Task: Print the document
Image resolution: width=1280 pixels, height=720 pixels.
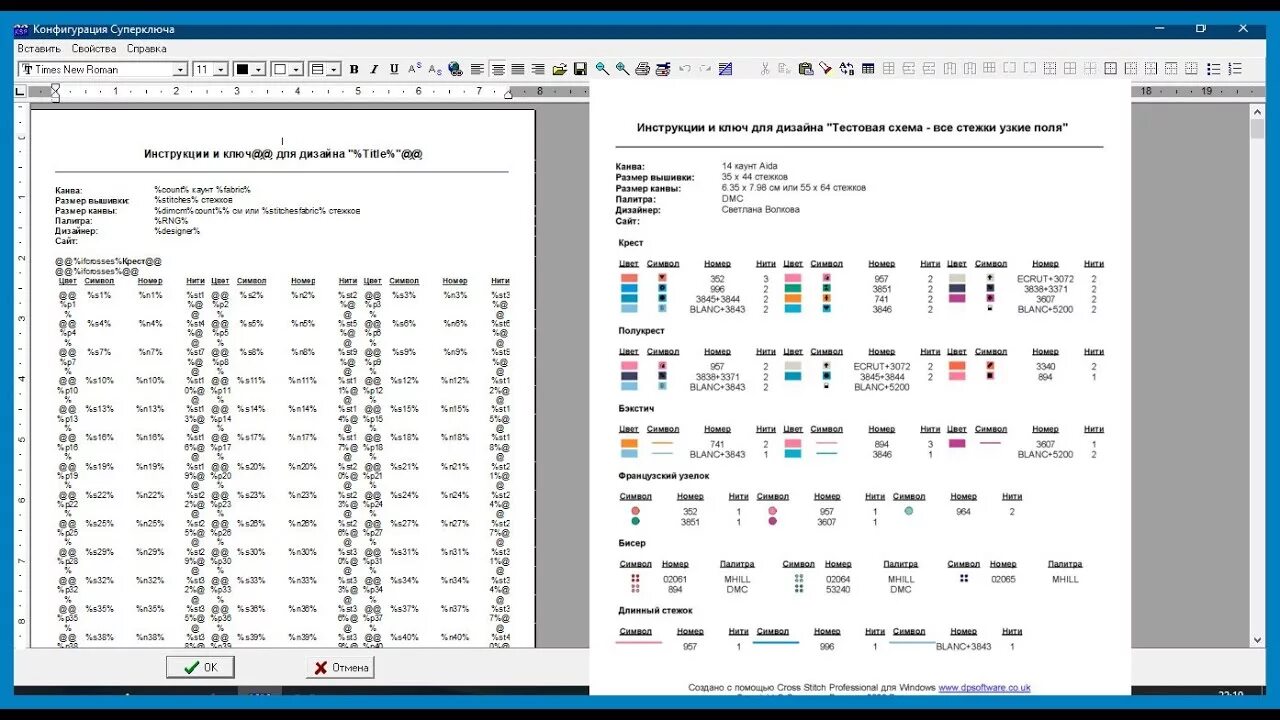Action: [643, 69]
